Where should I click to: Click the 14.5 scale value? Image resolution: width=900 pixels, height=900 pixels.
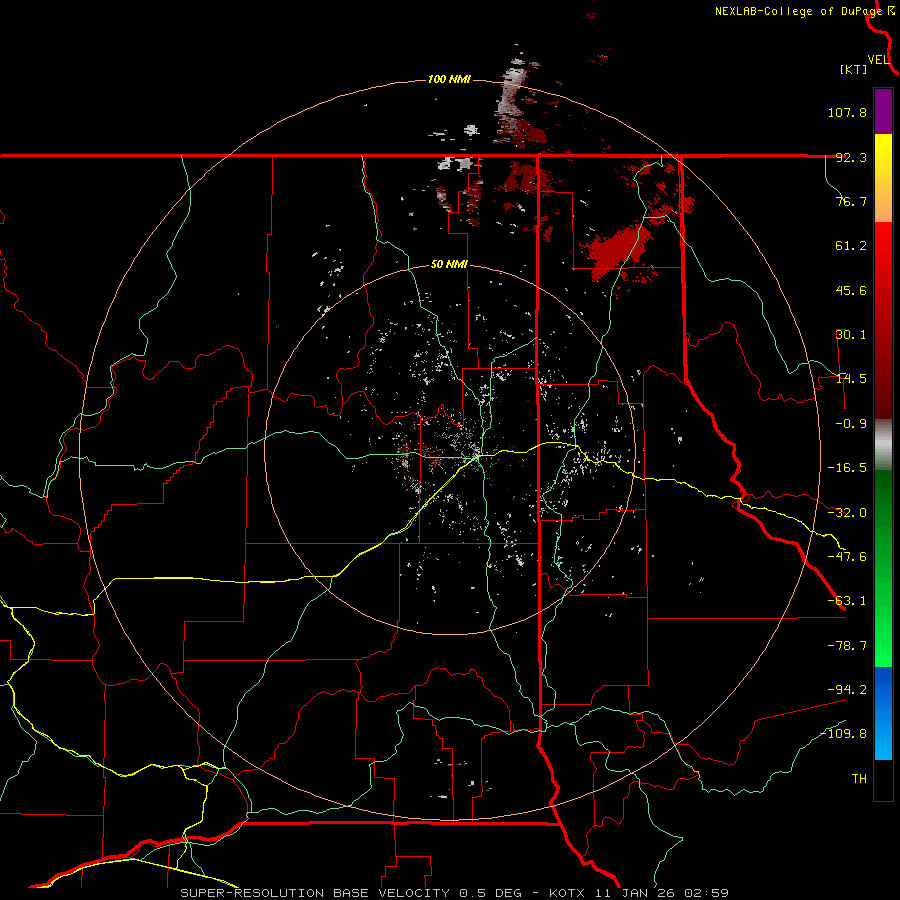tap(851, 379)
